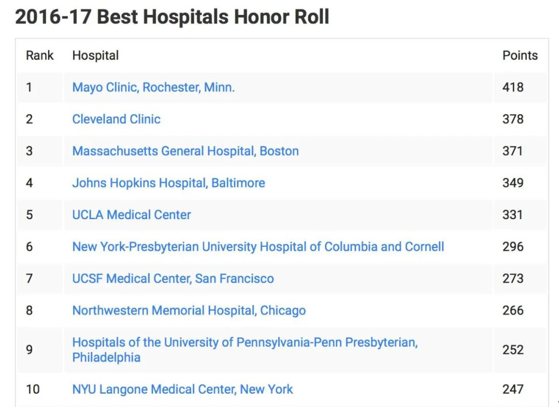Open the Cleveland Clinic link
The image size is (559, 415).
(x=116, y=119)
